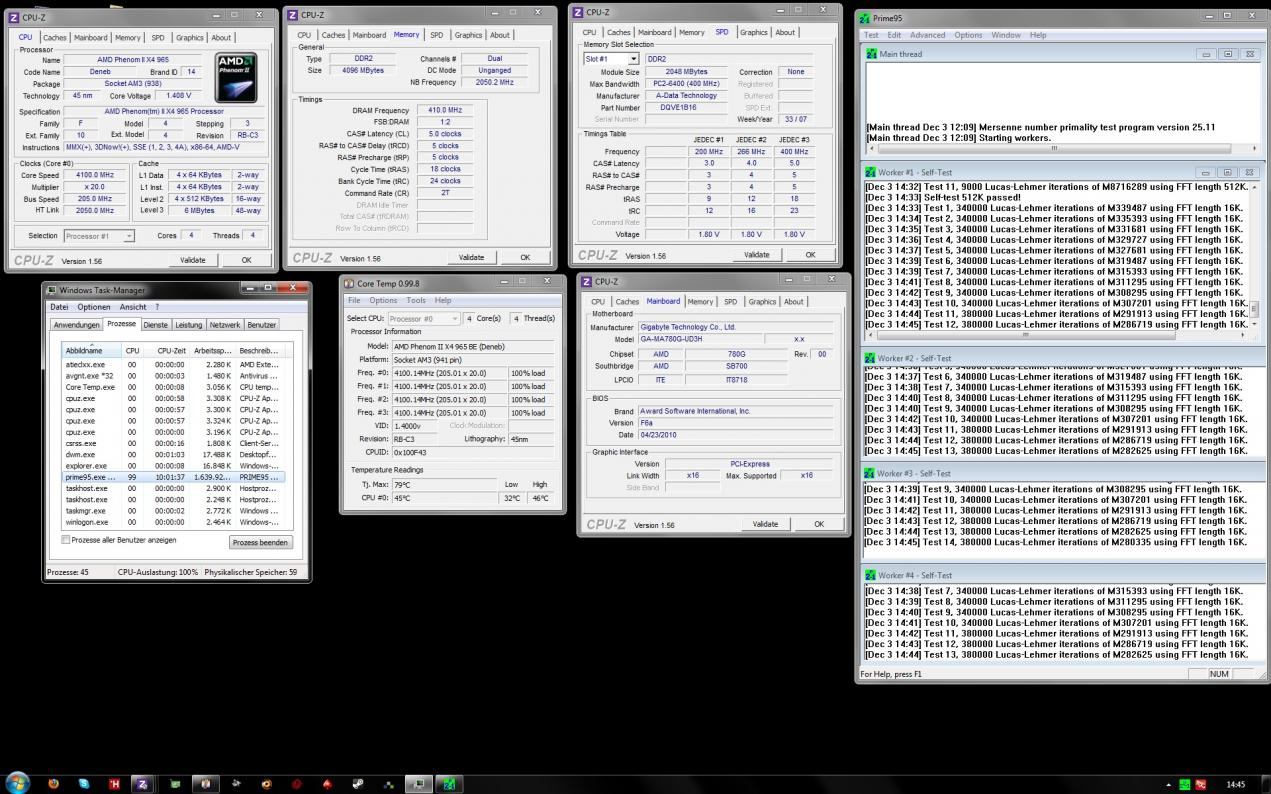
Task: Click the SPD CPU-Z window title icon
Action: (579, 12)
